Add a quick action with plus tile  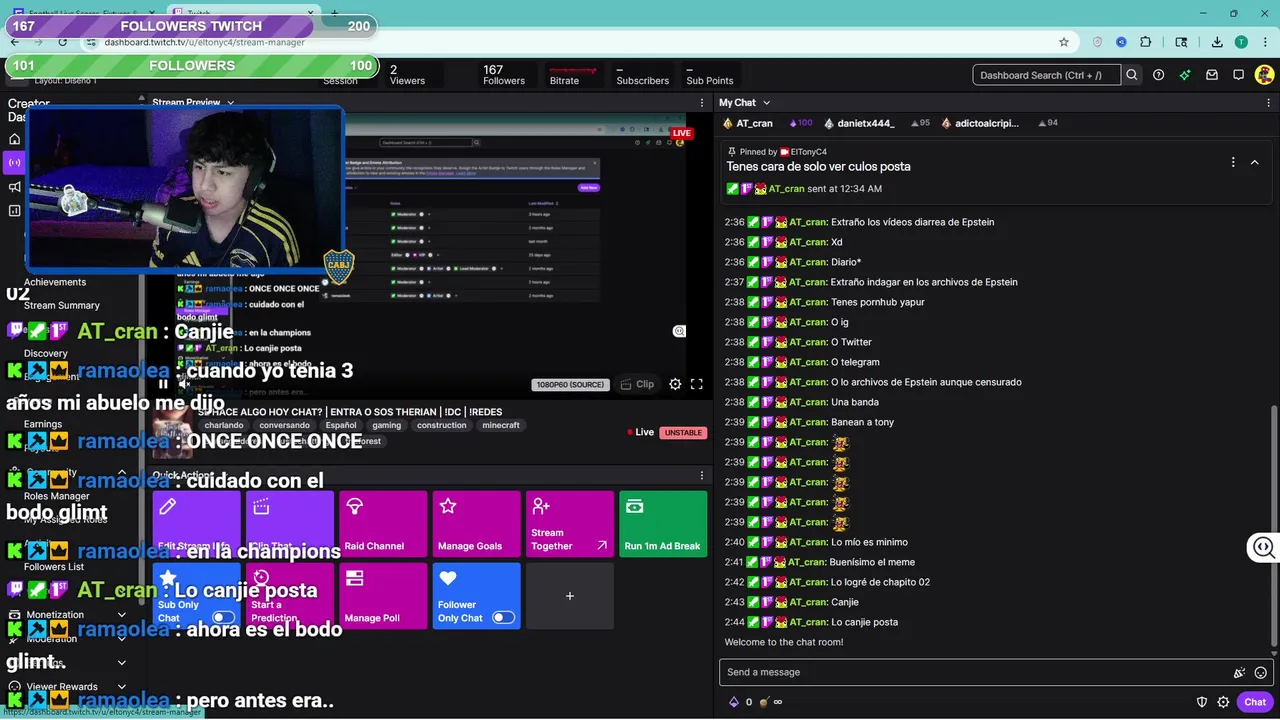(570, 596)
